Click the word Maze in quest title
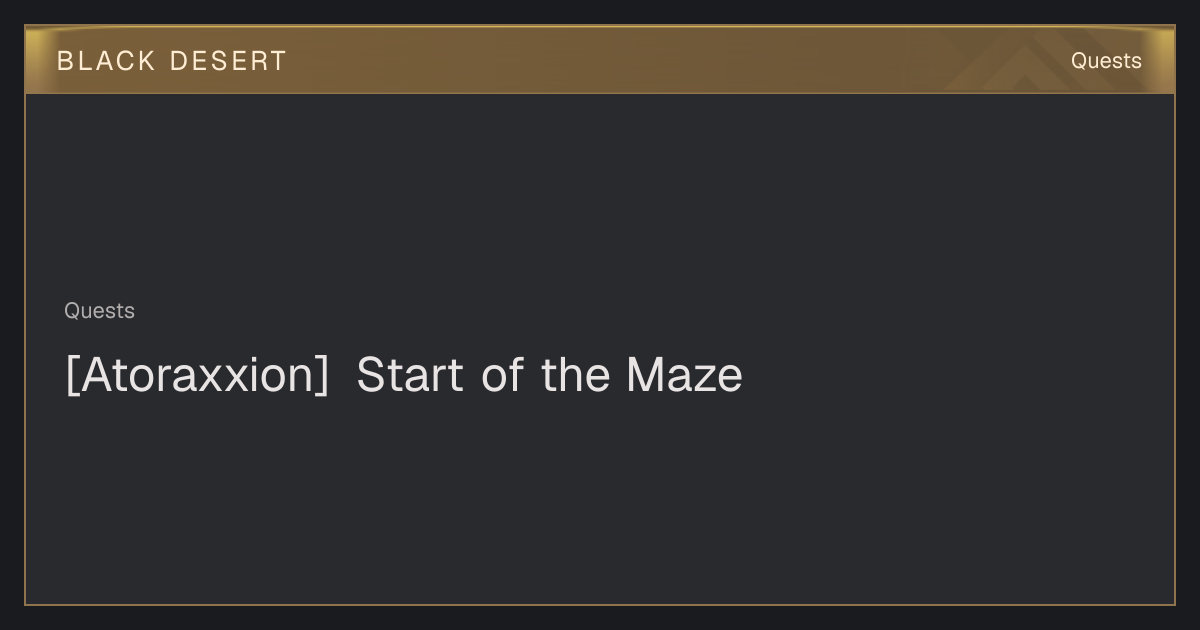1200x630 pixels. (684, 375)
